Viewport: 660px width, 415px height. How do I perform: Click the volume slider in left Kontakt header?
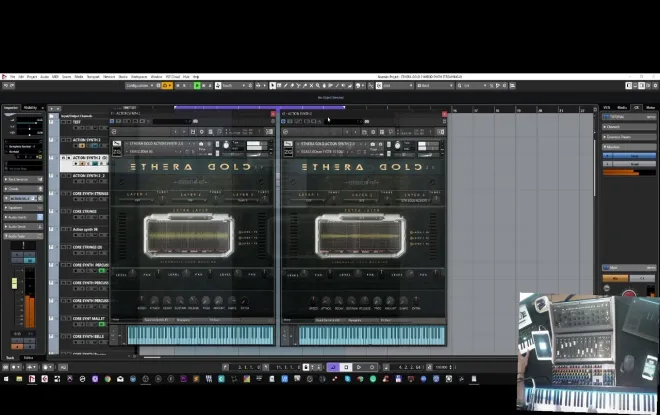pyautogui.click(x=255, y=155)
